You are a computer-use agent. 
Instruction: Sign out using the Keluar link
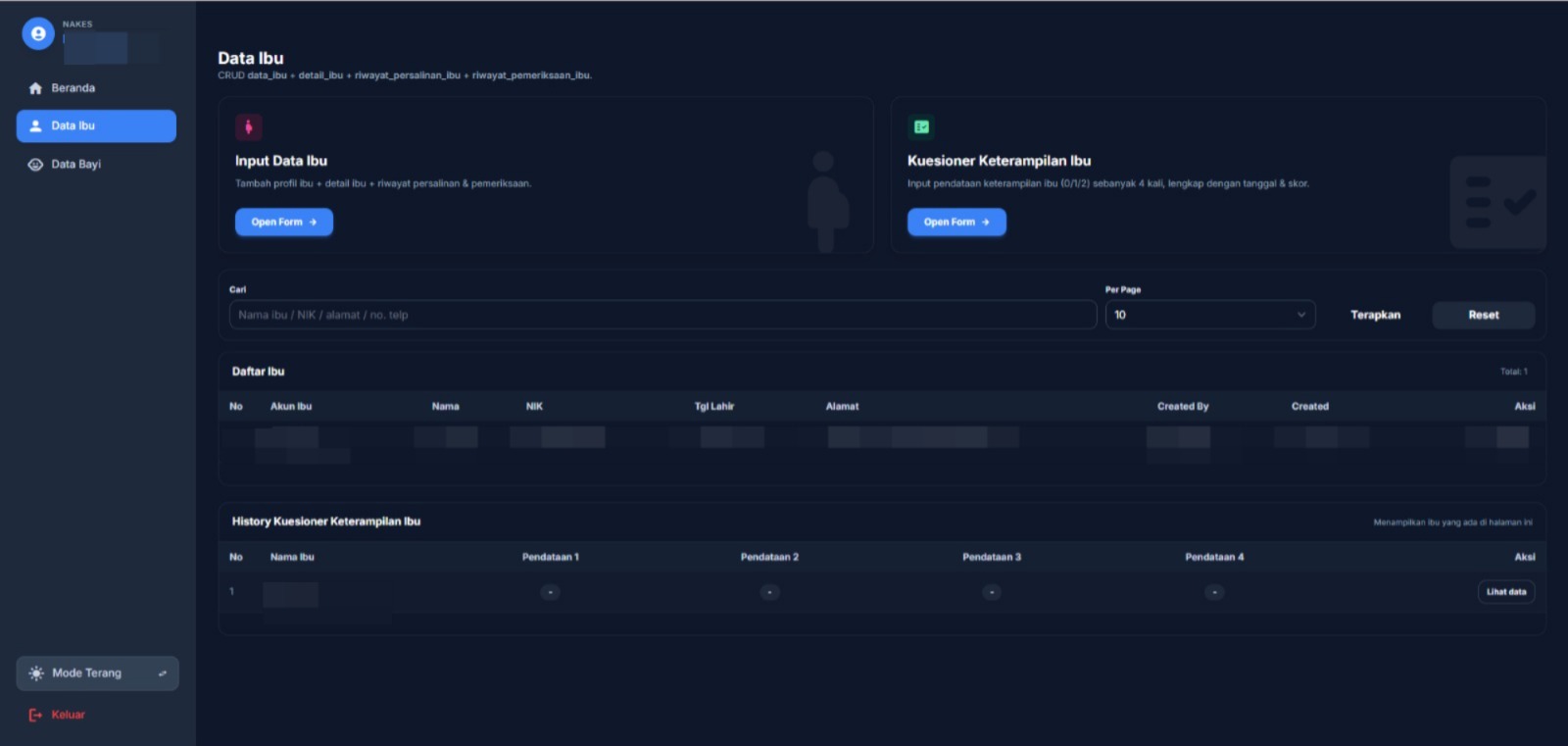tap(68, 715)
